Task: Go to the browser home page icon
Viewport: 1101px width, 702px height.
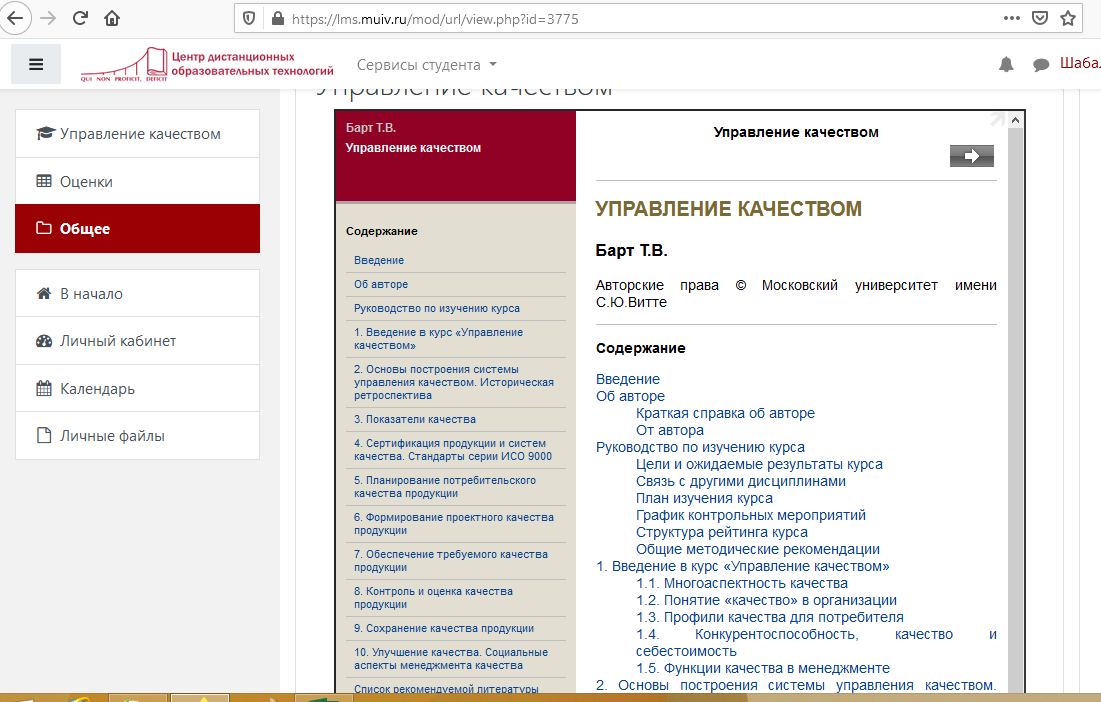Action: pos(112,18)
